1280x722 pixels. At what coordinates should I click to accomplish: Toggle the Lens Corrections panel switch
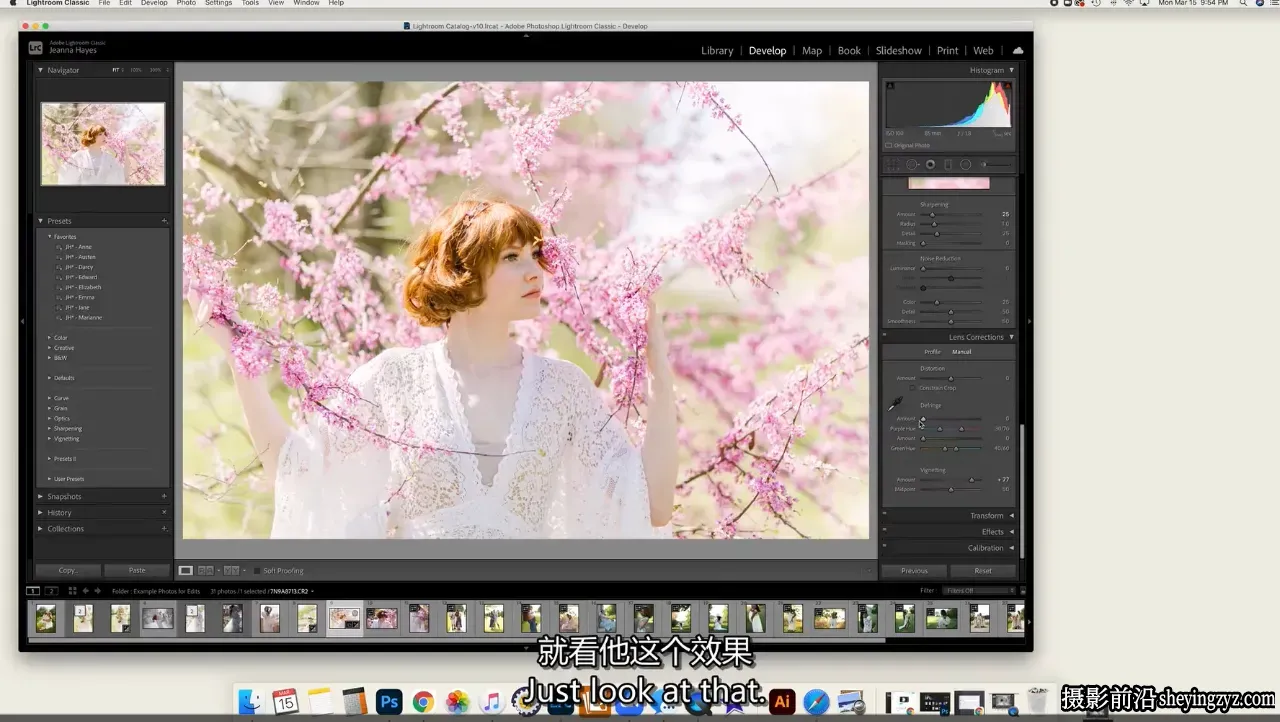885,337
